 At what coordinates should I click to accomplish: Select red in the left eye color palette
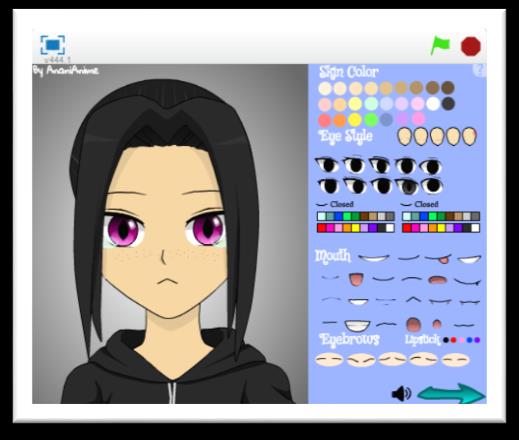tap(321, 228)
